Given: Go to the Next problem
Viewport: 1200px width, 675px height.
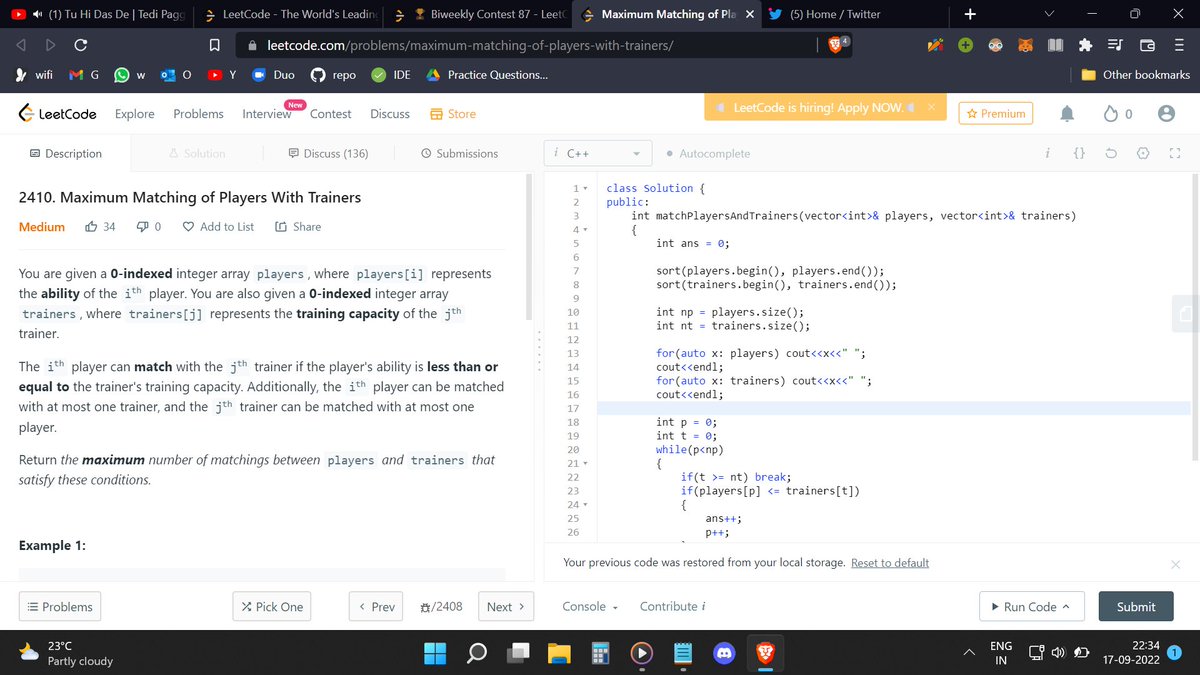Looking at the screenshot, I should [506, 607].
